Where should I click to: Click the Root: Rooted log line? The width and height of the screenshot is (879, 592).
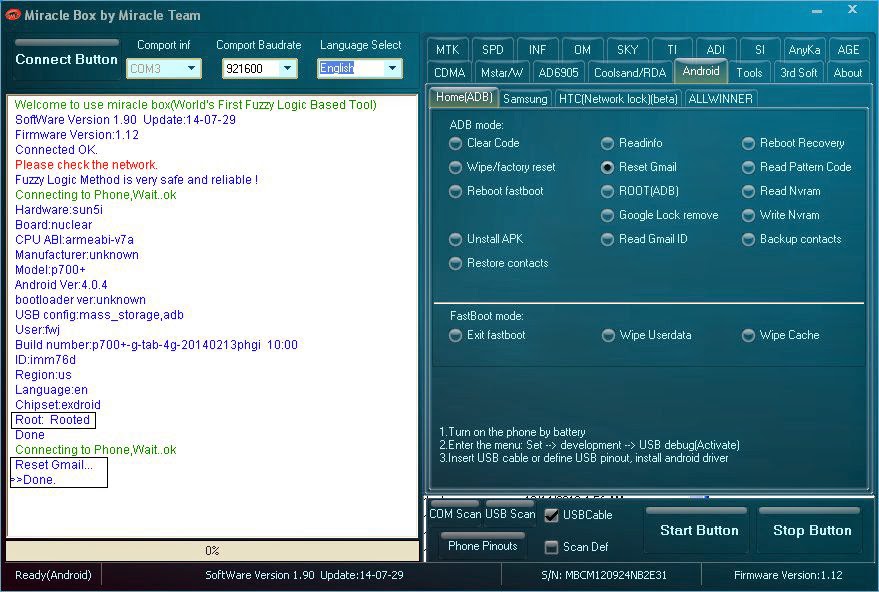(x=53, y=420)
